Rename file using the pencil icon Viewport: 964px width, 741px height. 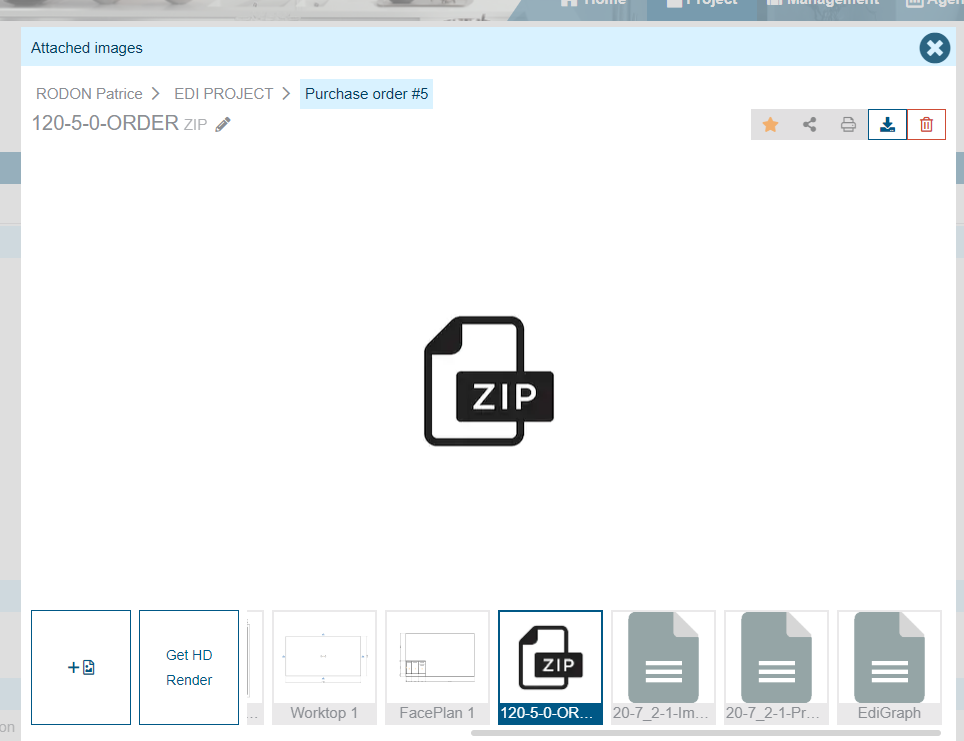223,125
